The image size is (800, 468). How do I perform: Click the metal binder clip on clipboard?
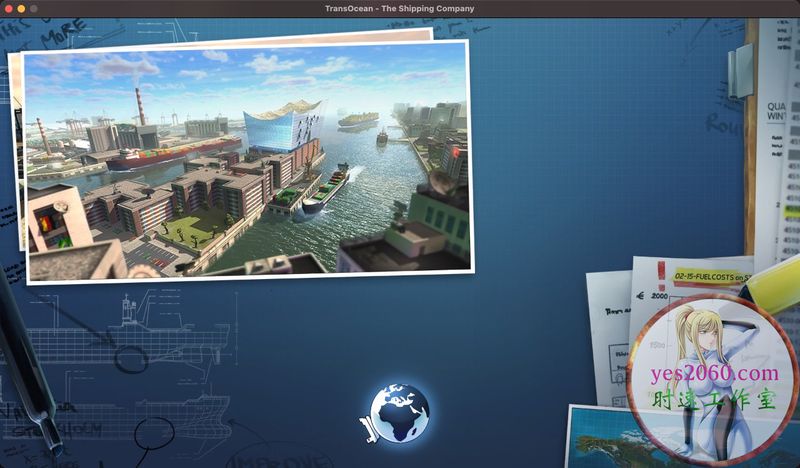click(740, 70)
